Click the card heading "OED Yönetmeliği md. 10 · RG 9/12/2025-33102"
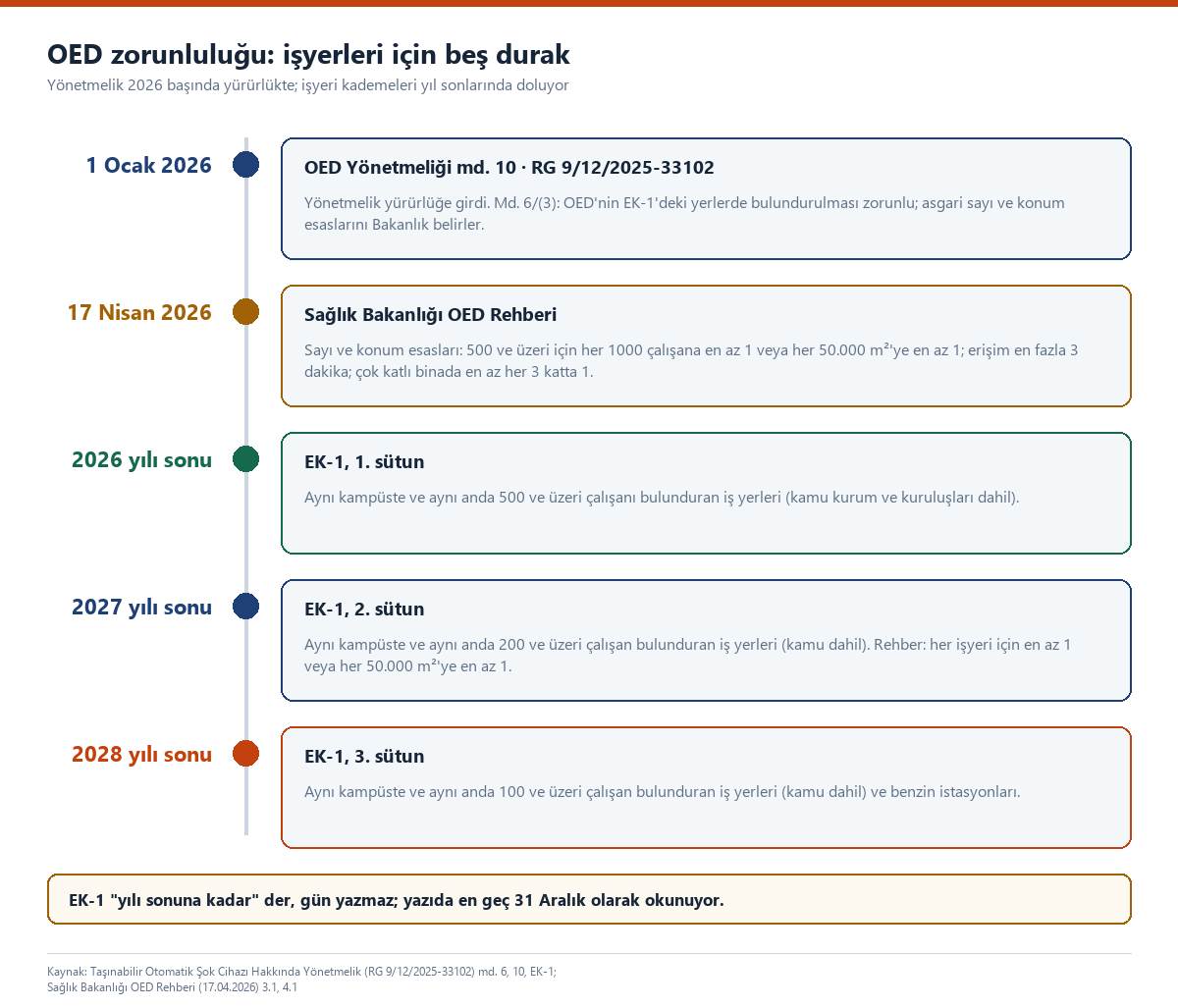 point(509,168)
